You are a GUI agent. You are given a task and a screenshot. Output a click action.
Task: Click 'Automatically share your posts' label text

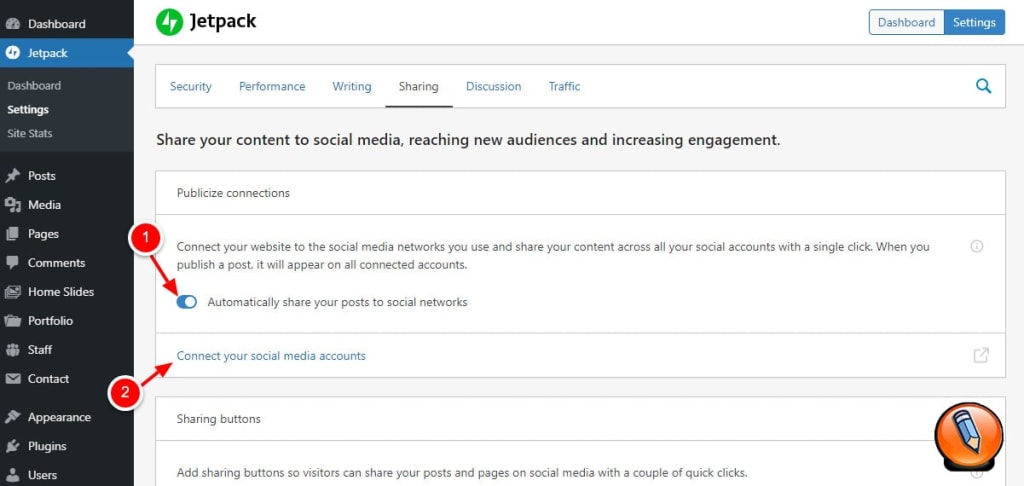(x=338, y=302)
